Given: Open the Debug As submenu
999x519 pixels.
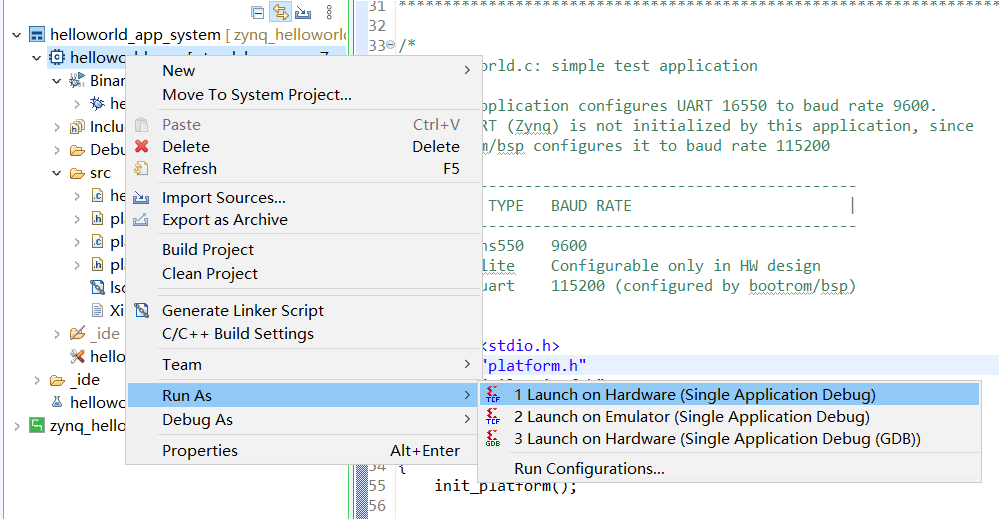Looking at the screenshot, I should click(x=303, y=420).
